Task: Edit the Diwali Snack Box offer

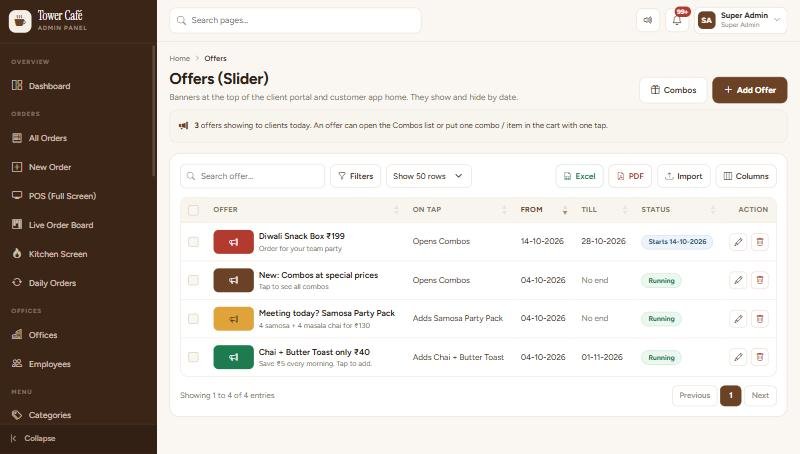Action: click(x=738, y=242)
